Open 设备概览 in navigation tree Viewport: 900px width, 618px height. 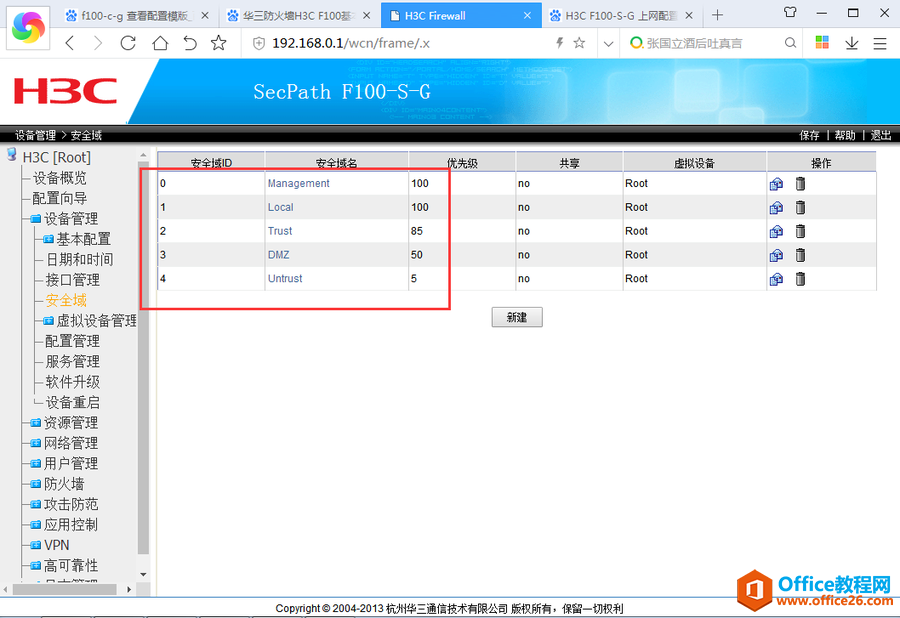point(60,178)
